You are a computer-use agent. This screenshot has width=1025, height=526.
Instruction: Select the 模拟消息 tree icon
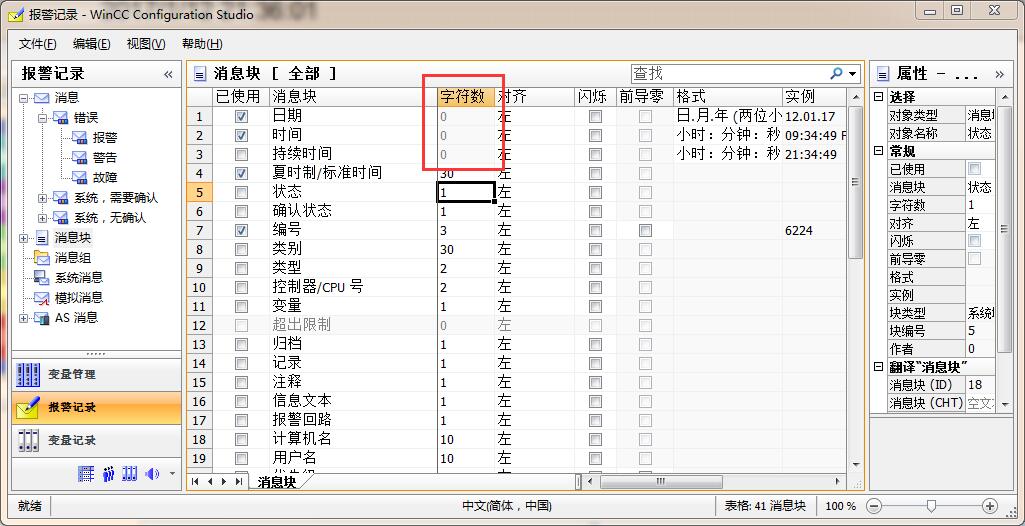[42, 297]
